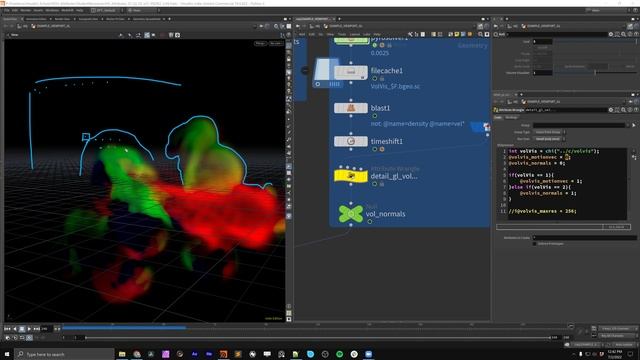Open the Houdini app on the Windows taskbar
640x360 pixels.
pos(223,354)
